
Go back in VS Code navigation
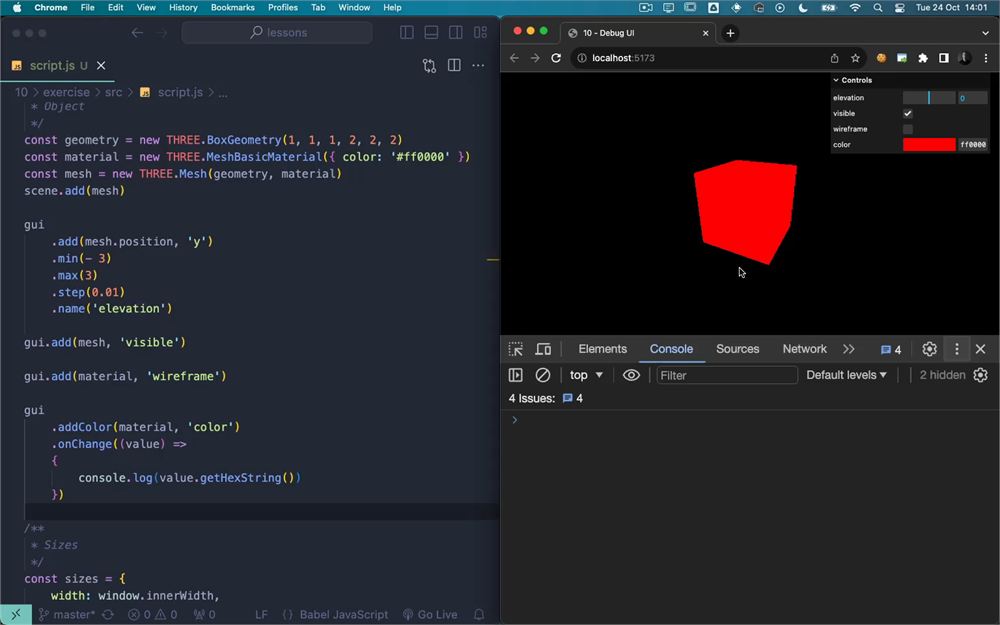click(x=137, y=33)
